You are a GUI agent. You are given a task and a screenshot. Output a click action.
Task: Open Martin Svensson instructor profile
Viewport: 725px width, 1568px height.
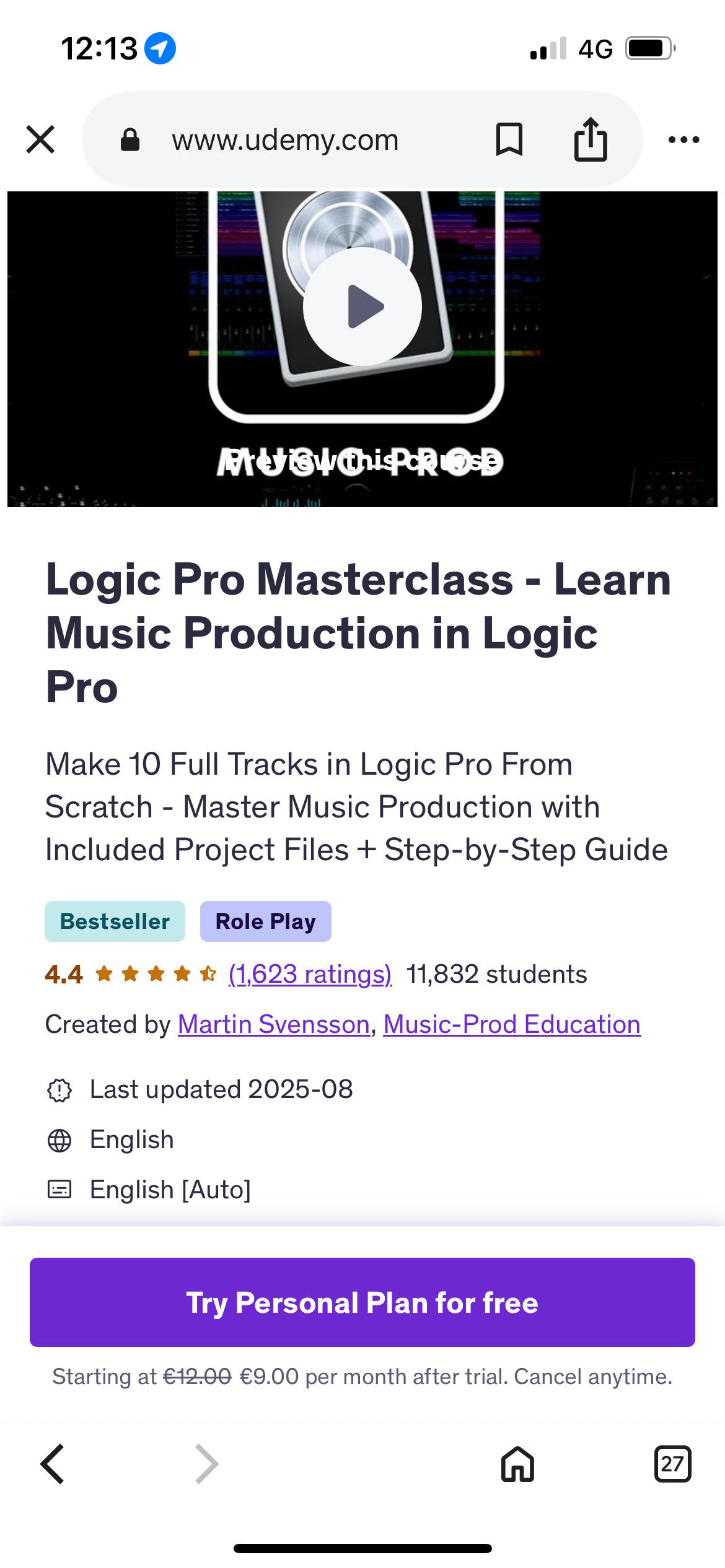[x=274, y=1024]
